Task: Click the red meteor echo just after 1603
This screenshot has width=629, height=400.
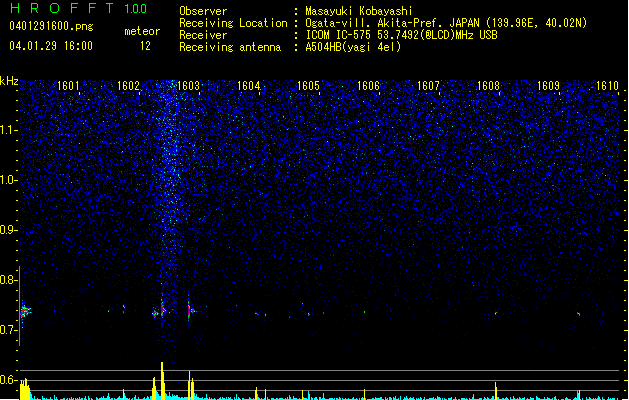Action: (x=189, y=311)
